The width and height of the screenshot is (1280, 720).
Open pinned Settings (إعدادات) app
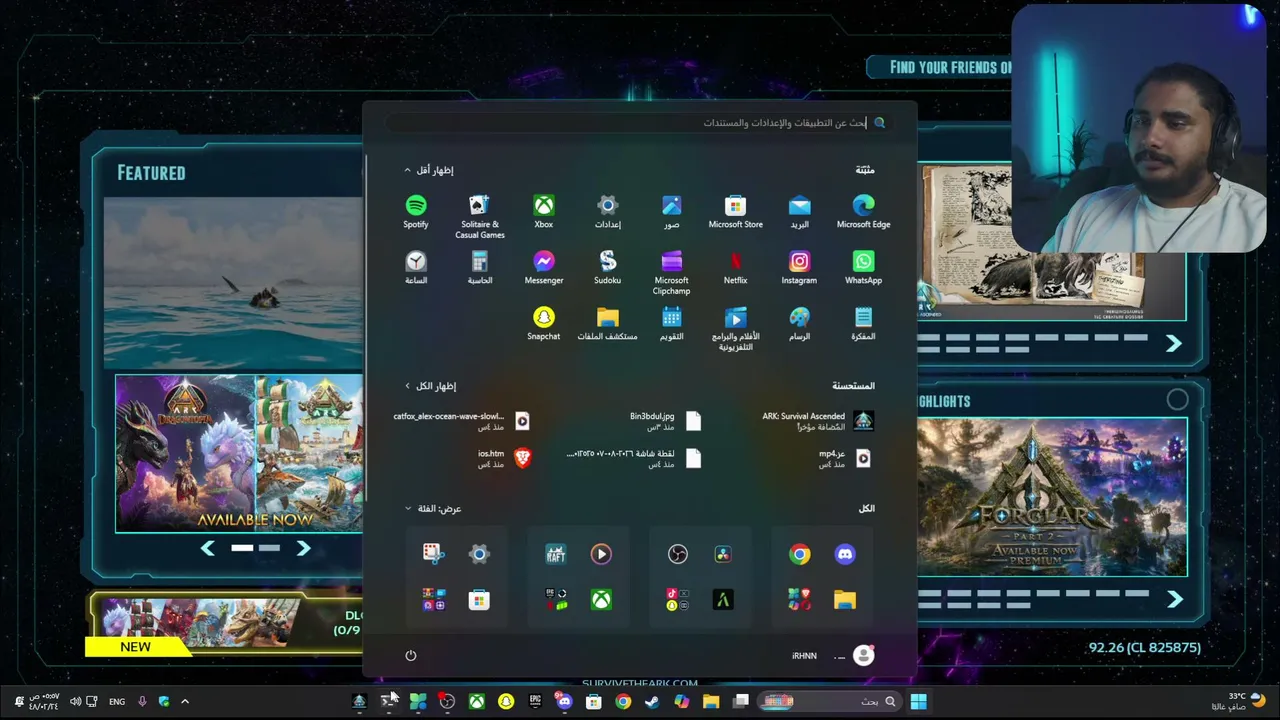click(x=607, y=212)
